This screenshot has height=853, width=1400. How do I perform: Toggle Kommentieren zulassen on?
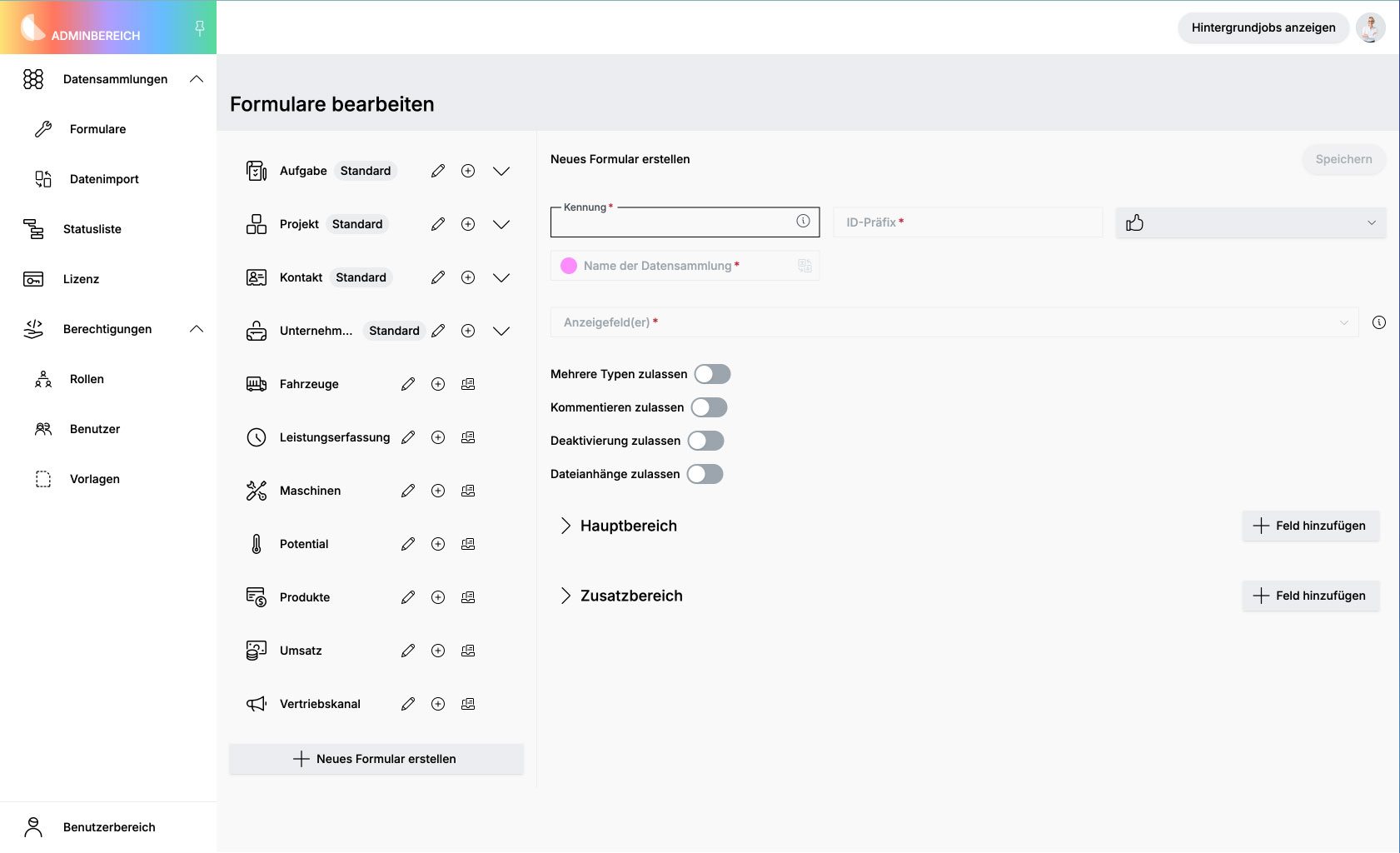[x=709, y=407]
